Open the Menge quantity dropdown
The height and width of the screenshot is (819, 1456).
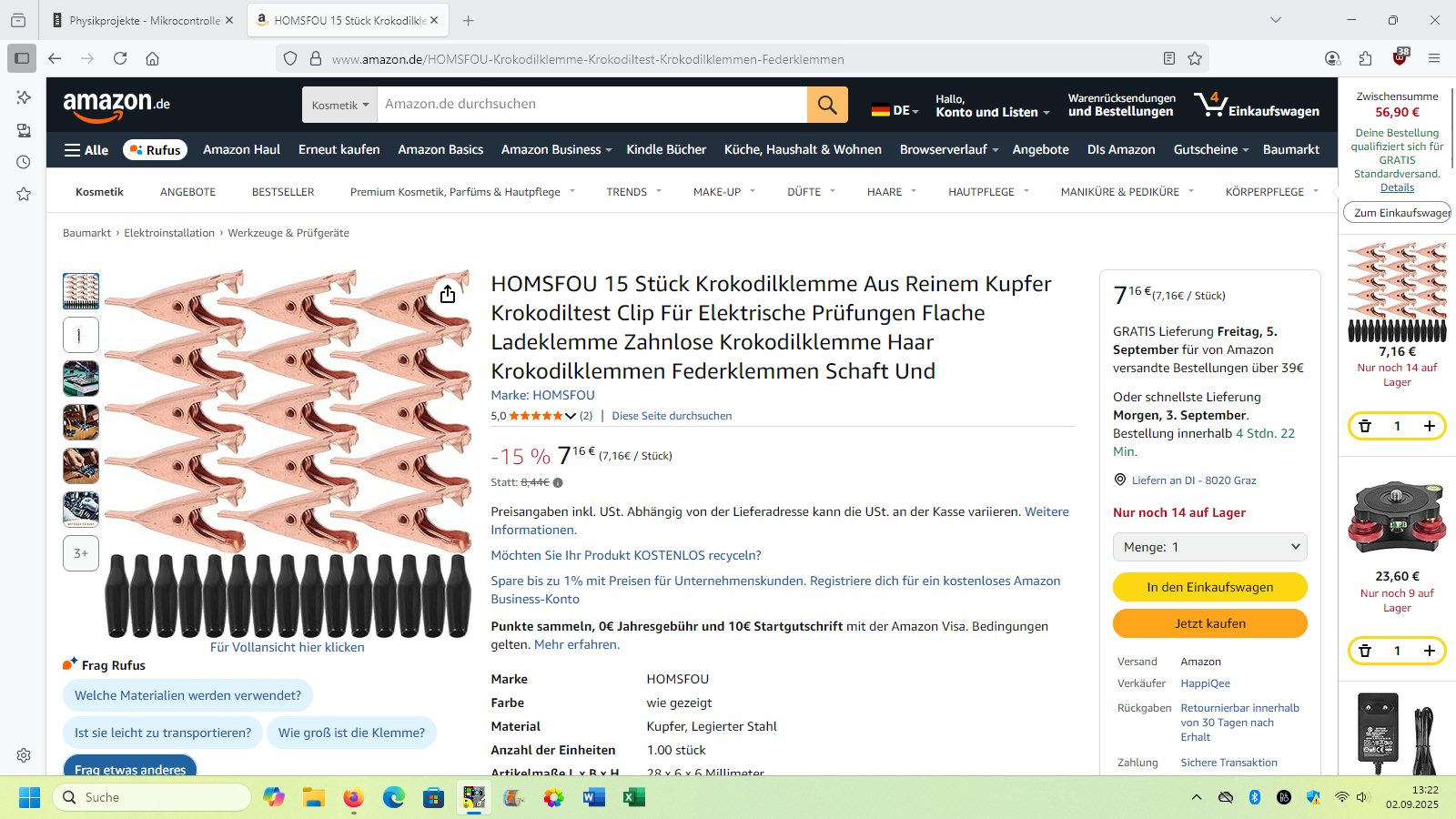click(1210, 547)
